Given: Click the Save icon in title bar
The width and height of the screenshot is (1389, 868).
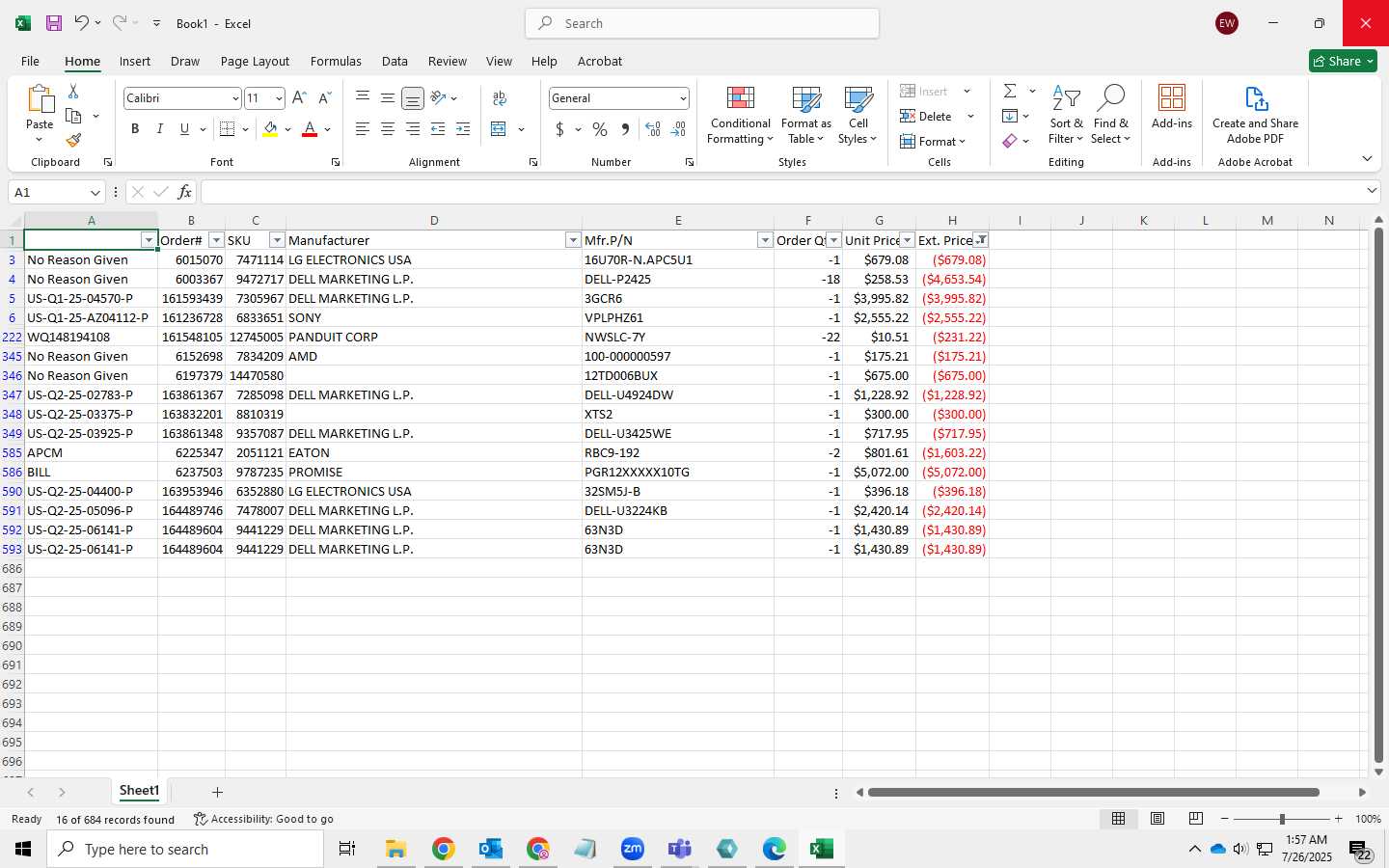Looking at the screenshot, I should tap(54, 23).
